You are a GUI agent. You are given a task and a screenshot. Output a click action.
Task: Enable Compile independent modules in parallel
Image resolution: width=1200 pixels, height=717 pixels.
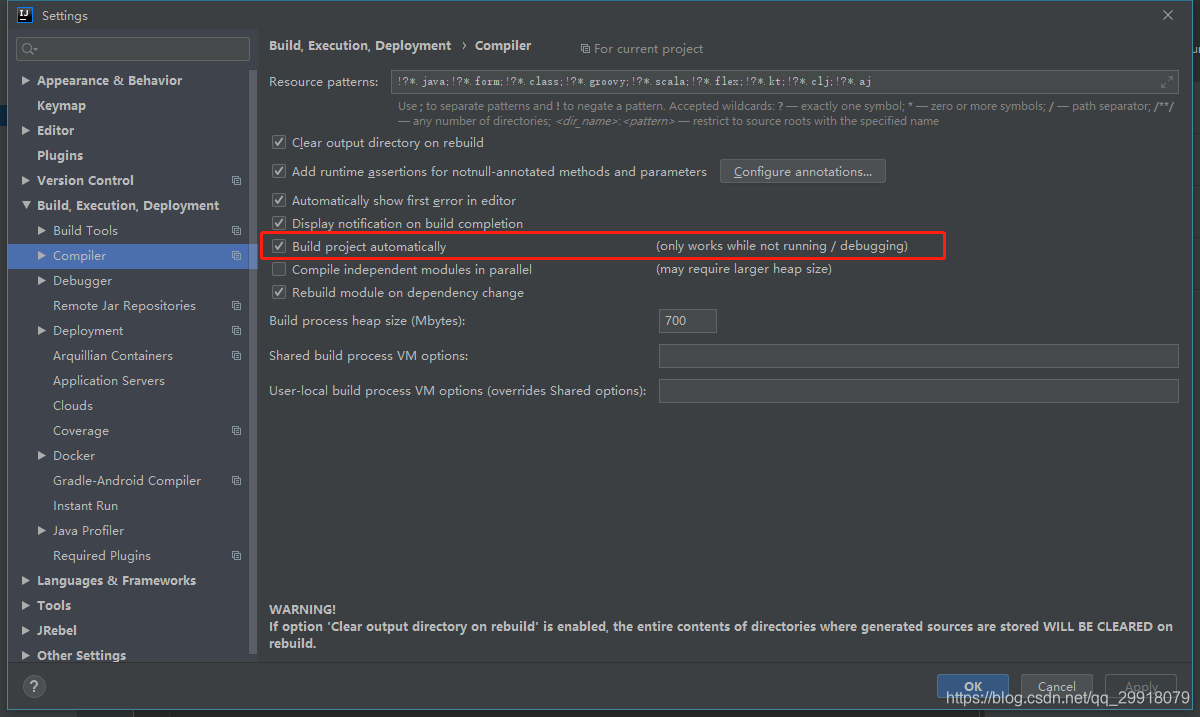point(279,269)
